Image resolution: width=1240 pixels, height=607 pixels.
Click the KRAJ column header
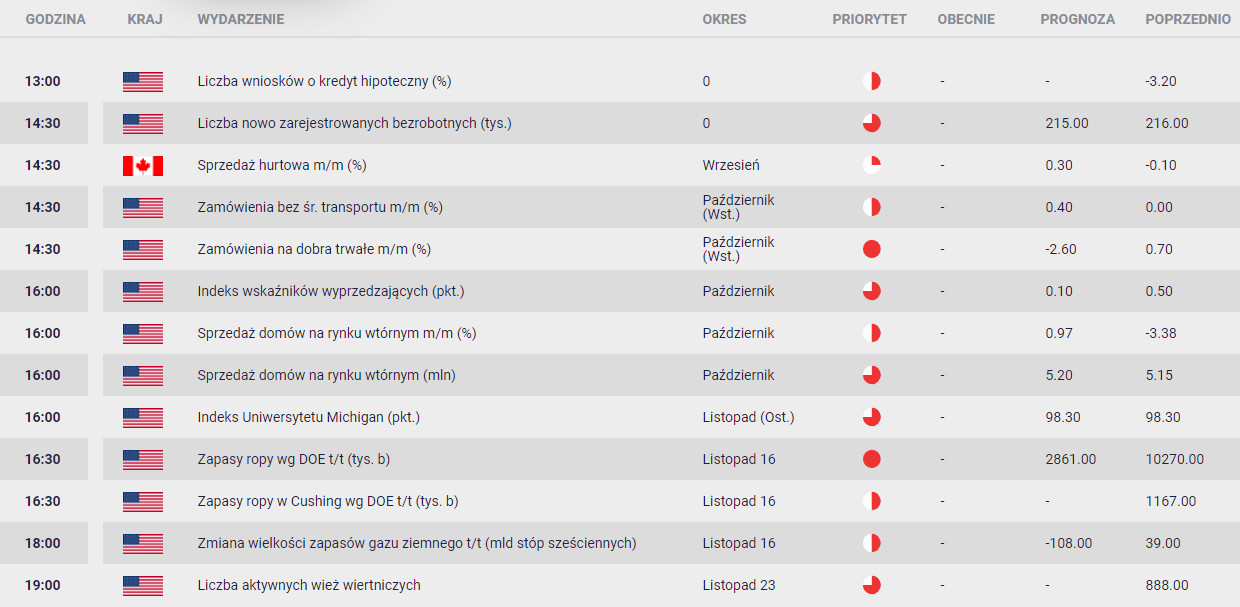click(x=145, y=19)
